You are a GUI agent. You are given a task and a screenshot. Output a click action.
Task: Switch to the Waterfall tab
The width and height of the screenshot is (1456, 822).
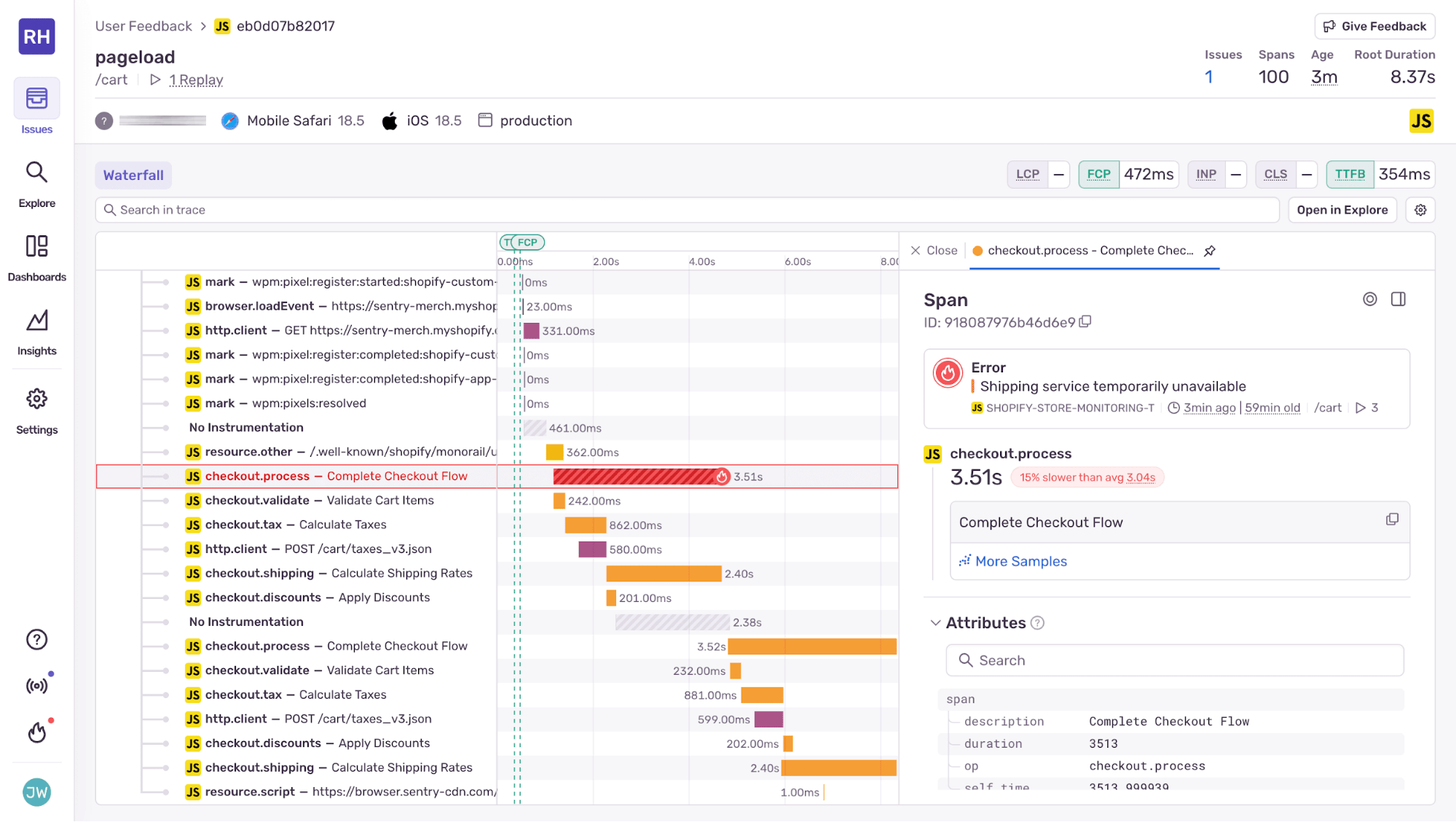[x=133, y=175]
